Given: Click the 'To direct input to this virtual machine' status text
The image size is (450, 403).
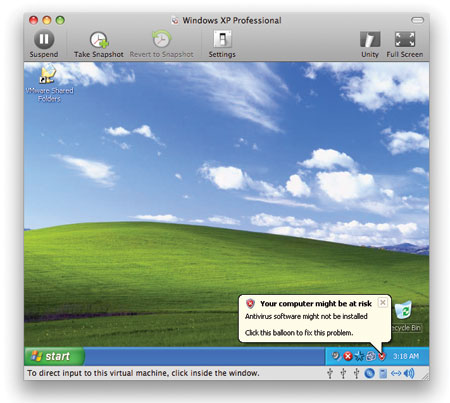Looking at the screenshot, I should (143, 373).
